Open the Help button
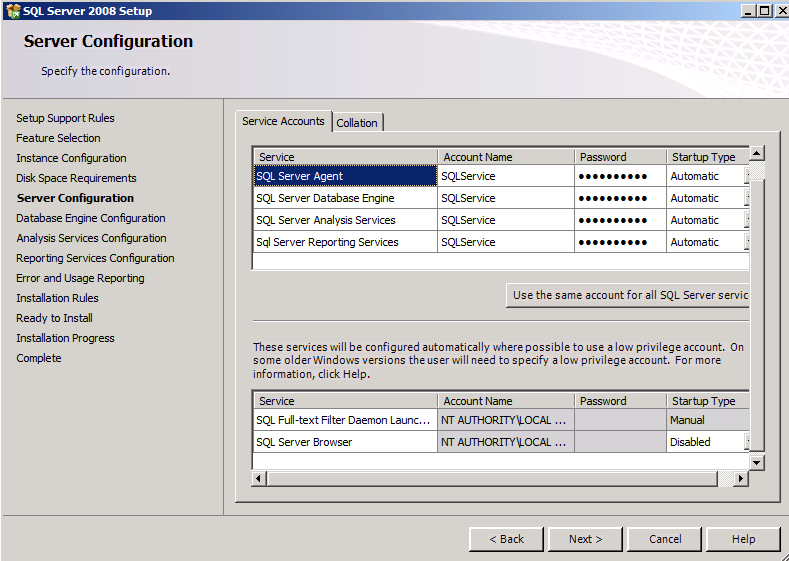 pos(743,539)
